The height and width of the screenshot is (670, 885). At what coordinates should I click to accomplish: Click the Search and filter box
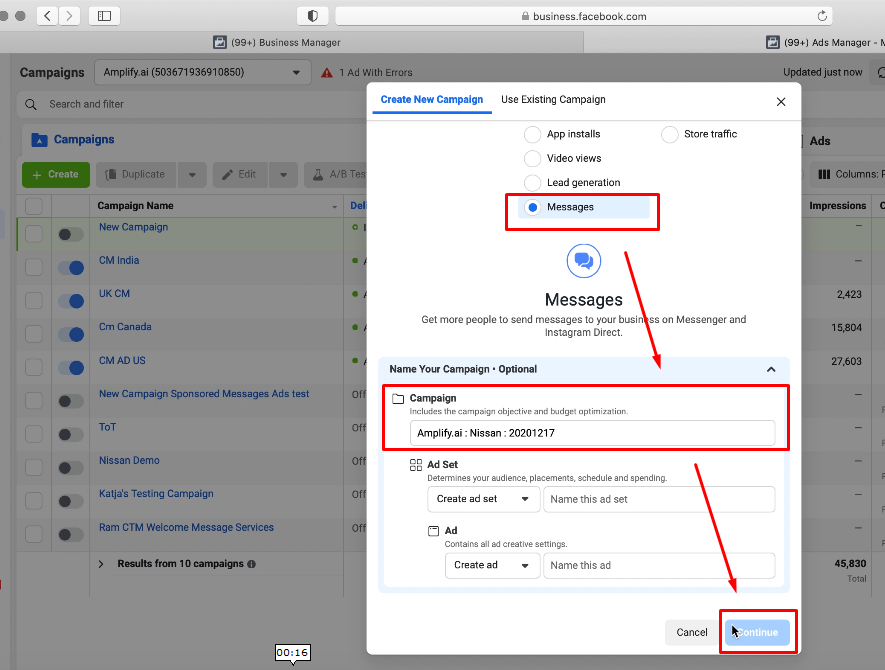[x=192, y=104]
